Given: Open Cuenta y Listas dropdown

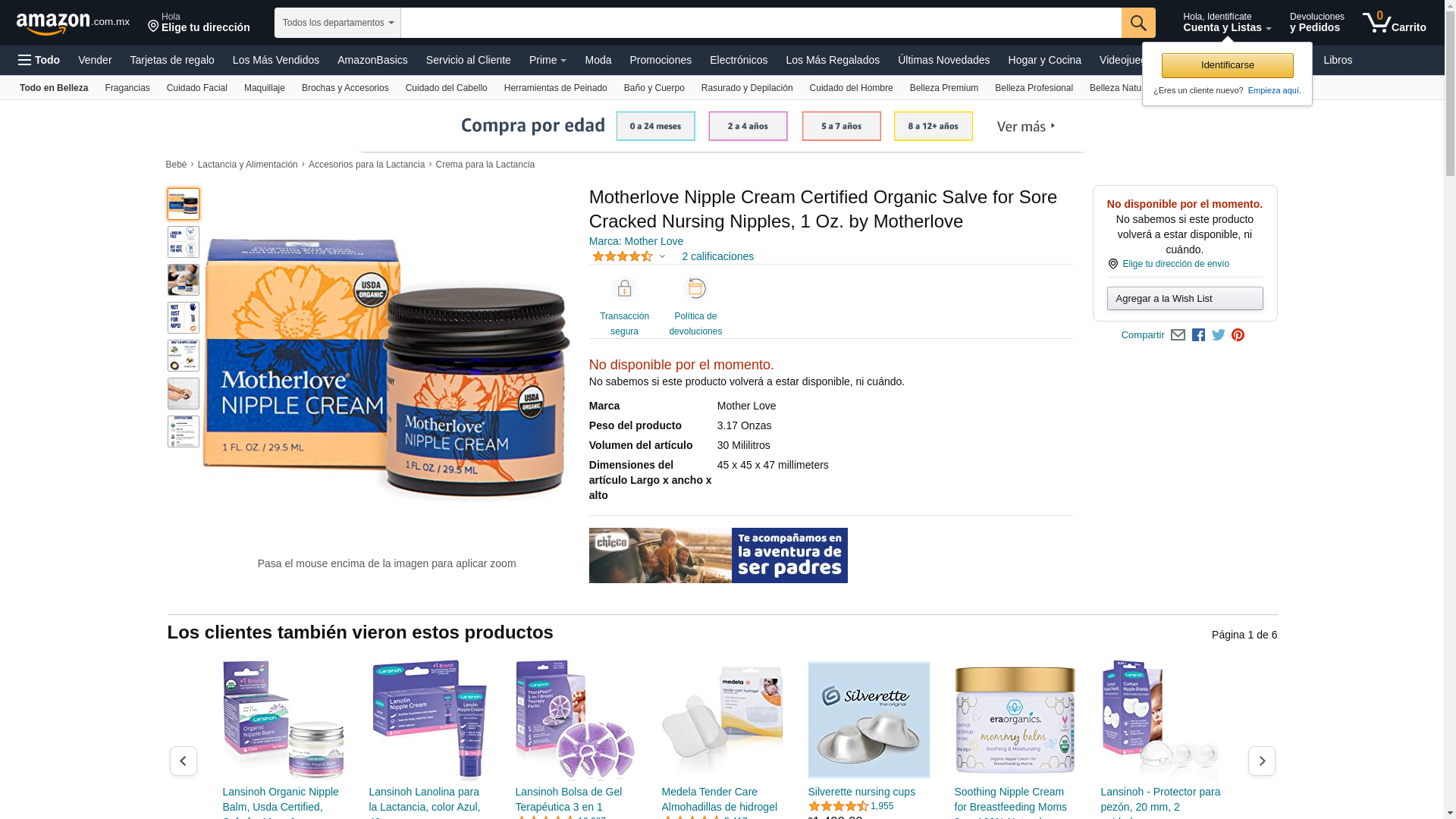Looking at the screenshot, I should coord(1227,23).
